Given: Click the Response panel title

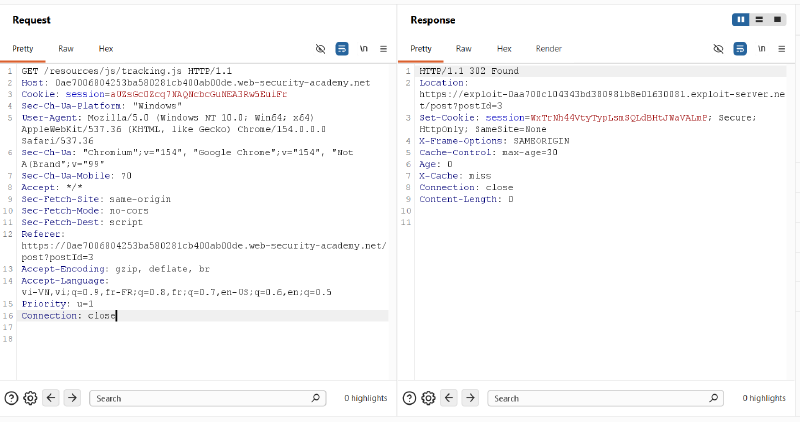Looking at the screenshot, I should pos(433,20).
